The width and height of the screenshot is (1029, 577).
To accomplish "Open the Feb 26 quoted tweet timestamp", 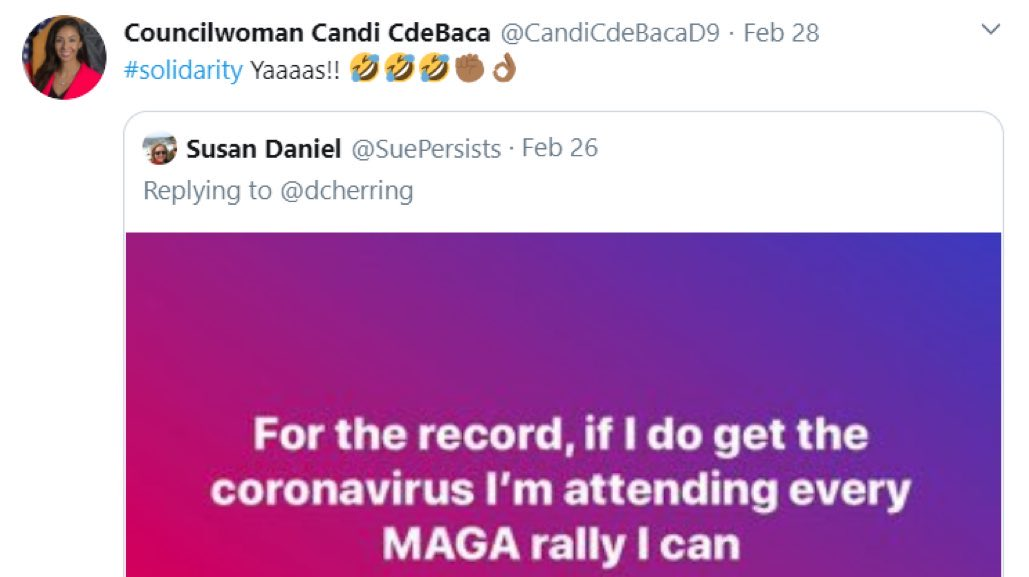I will tap(560, 148).
